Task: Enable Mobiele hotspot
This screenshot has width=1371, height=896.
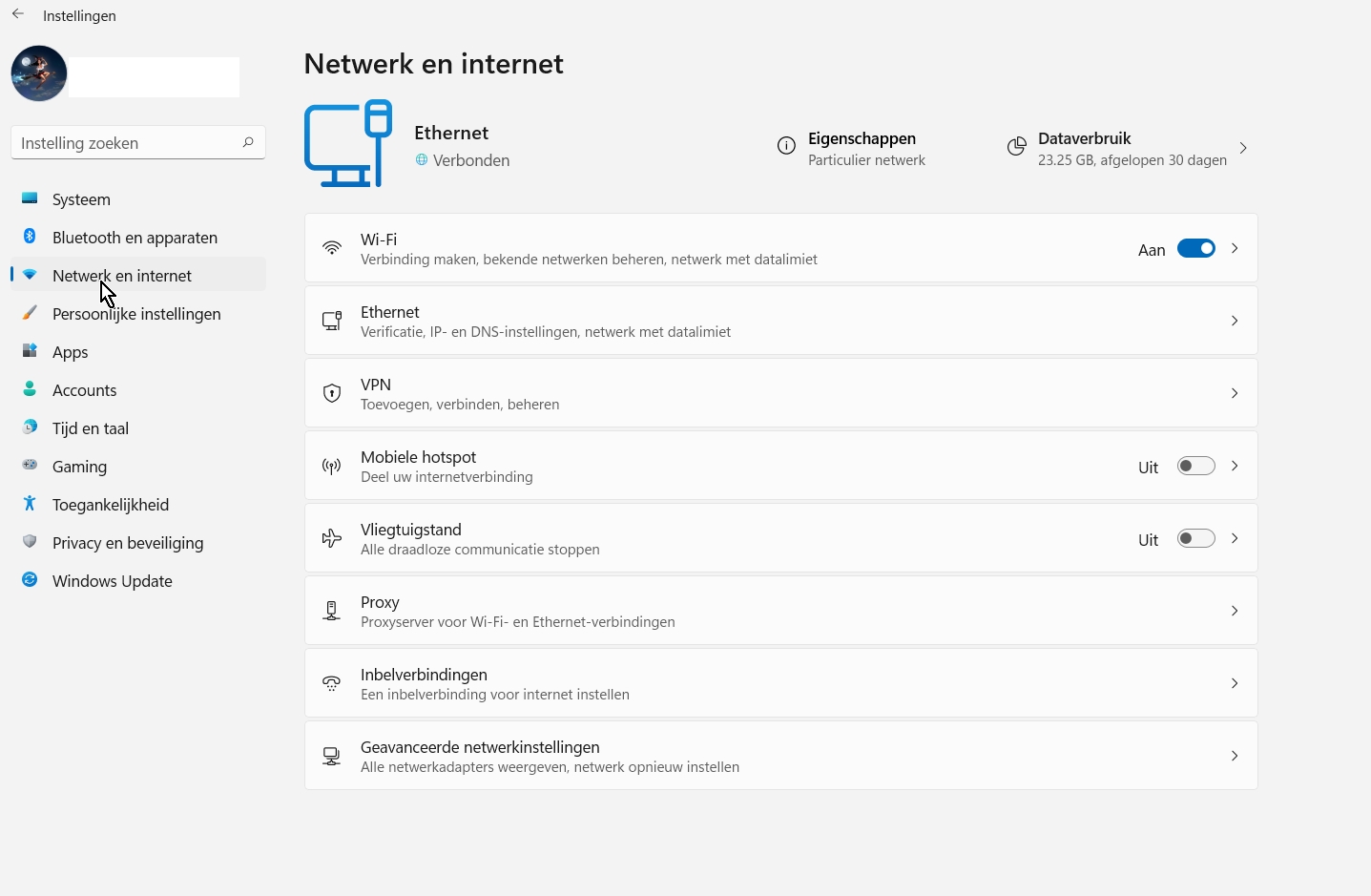Action: click(1195, 466)
